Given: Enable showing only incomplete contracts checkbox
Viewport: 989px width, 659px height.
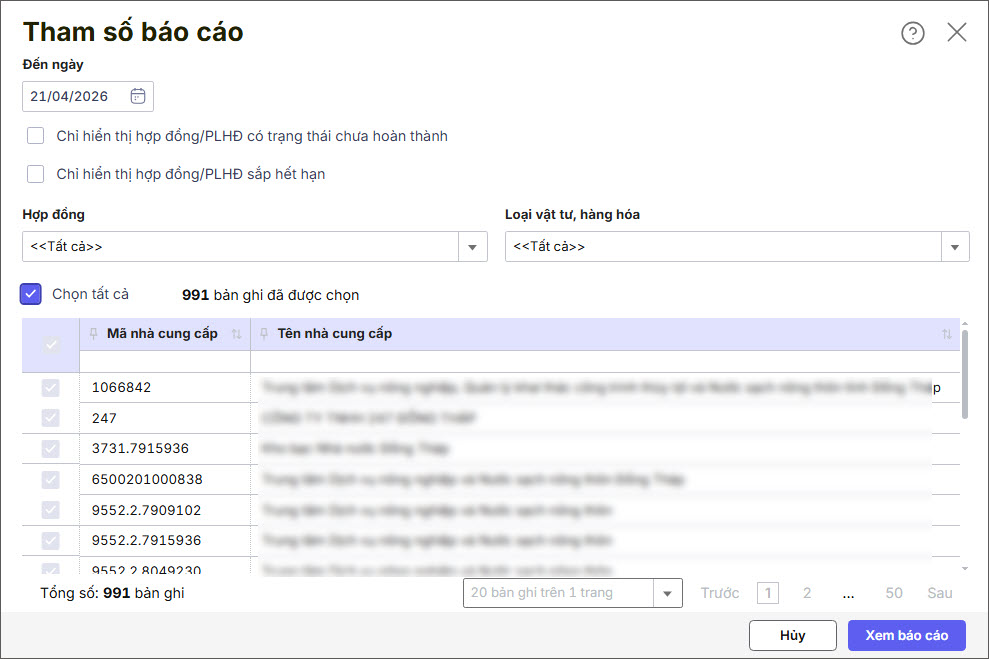Looking at the screenshot, I should [36, 136].
